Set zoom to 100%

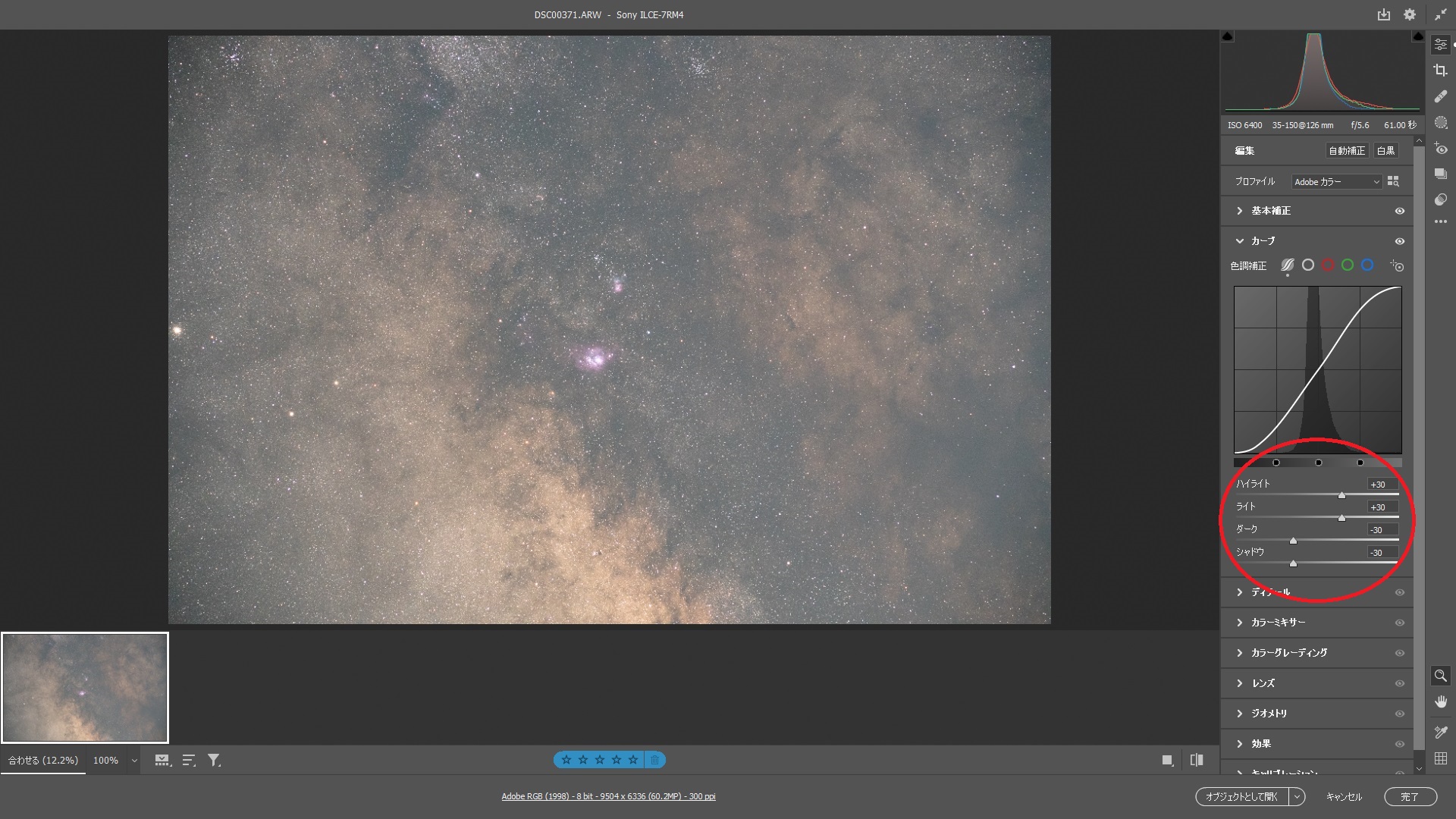tap(105, 760)
